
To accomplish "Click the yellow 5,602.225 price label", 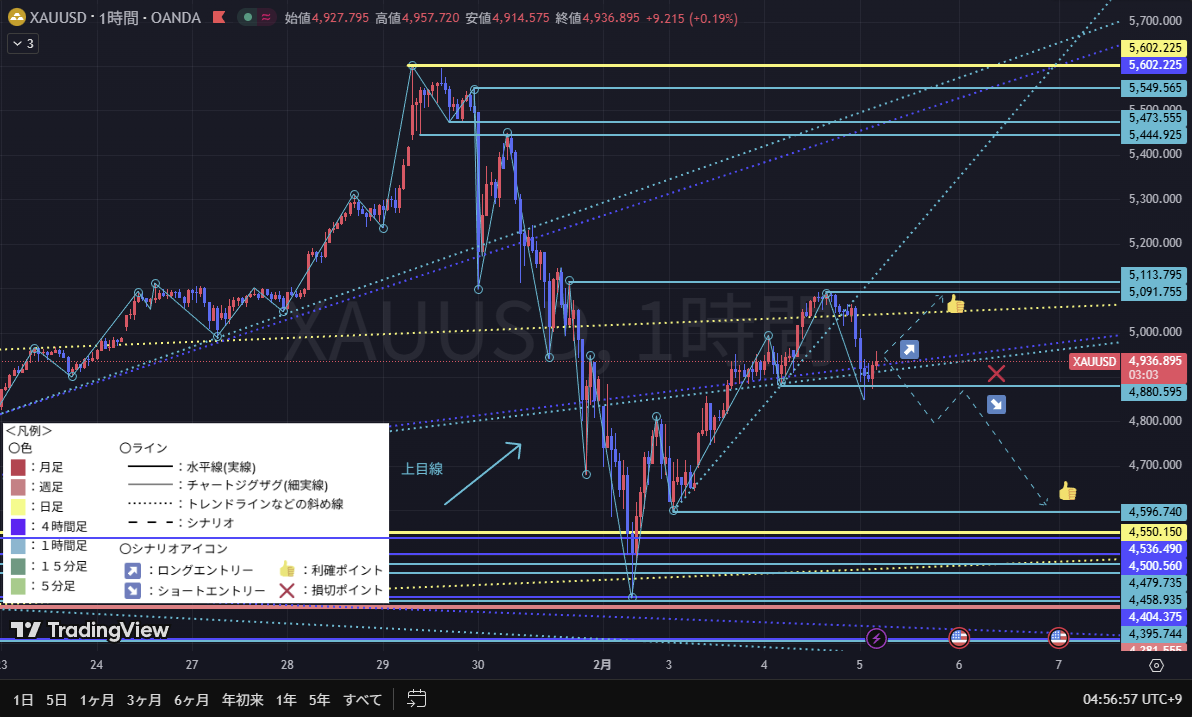I will point(1154,48).
